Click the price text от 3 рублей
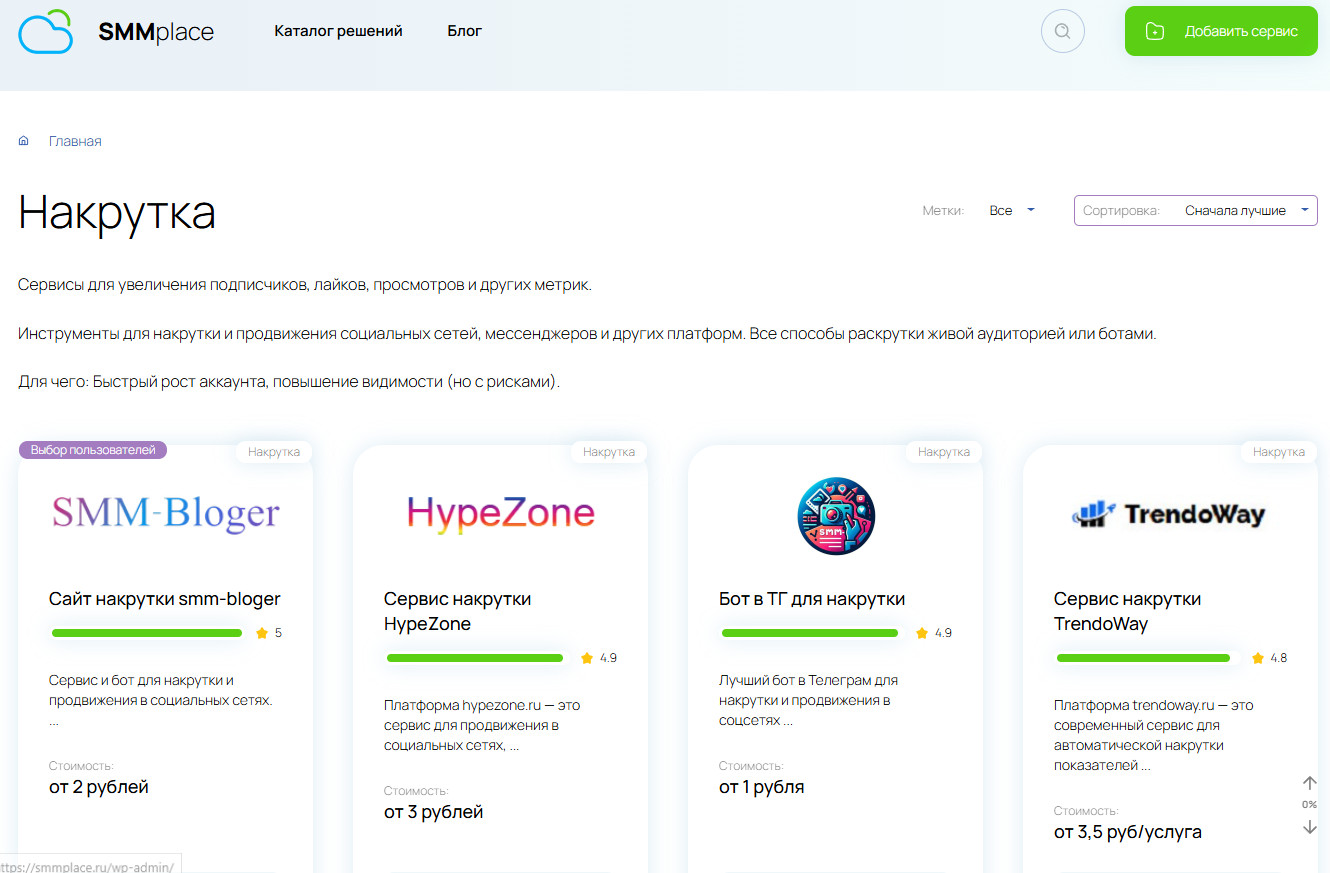Viewport: 1330px width, 873px height. pyautogui.click(x=434, y=812)
